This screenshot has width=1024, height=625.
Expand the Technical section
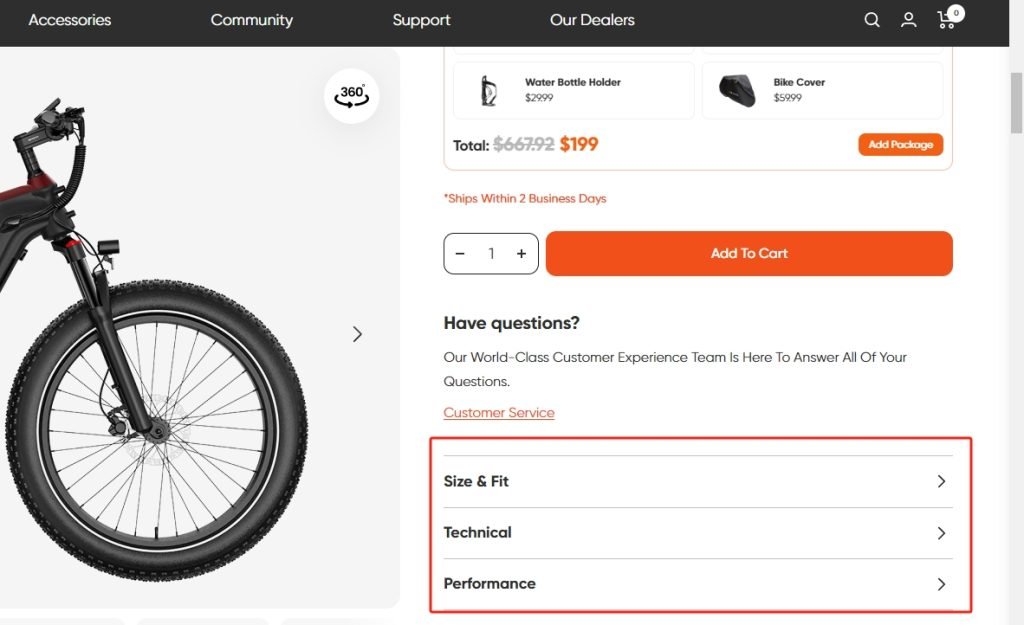pyautogui.click(x=697, y=533)
